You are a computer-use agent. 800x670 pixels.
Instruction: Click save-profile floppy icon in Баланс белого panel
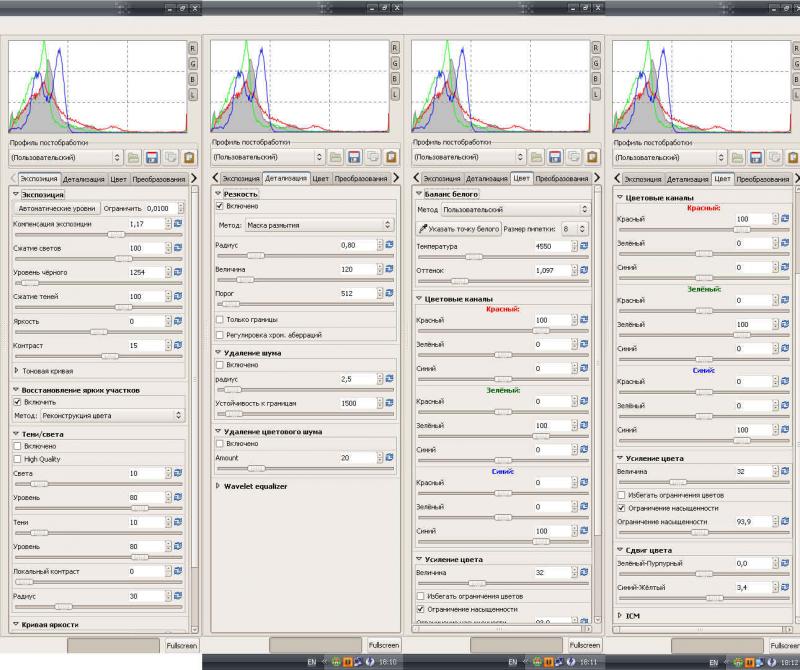click(555, 157)
